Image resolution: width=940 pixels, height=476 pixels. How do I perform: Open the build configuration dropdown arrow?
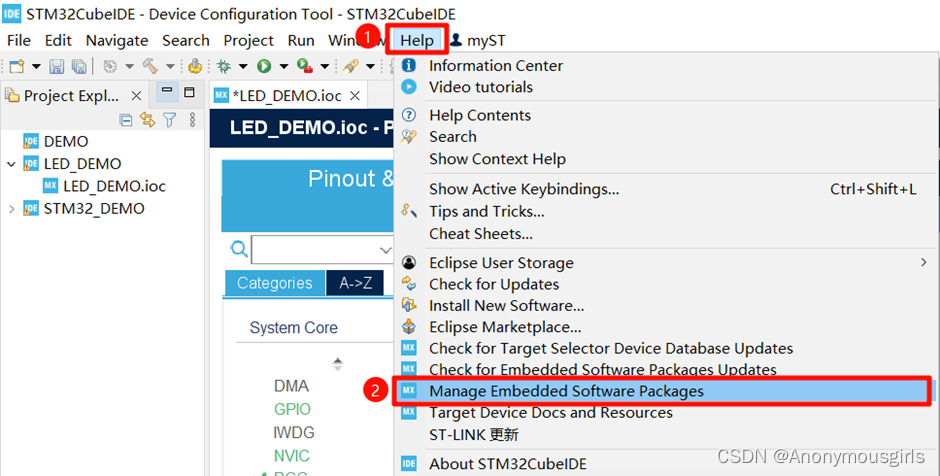[129, 66]
